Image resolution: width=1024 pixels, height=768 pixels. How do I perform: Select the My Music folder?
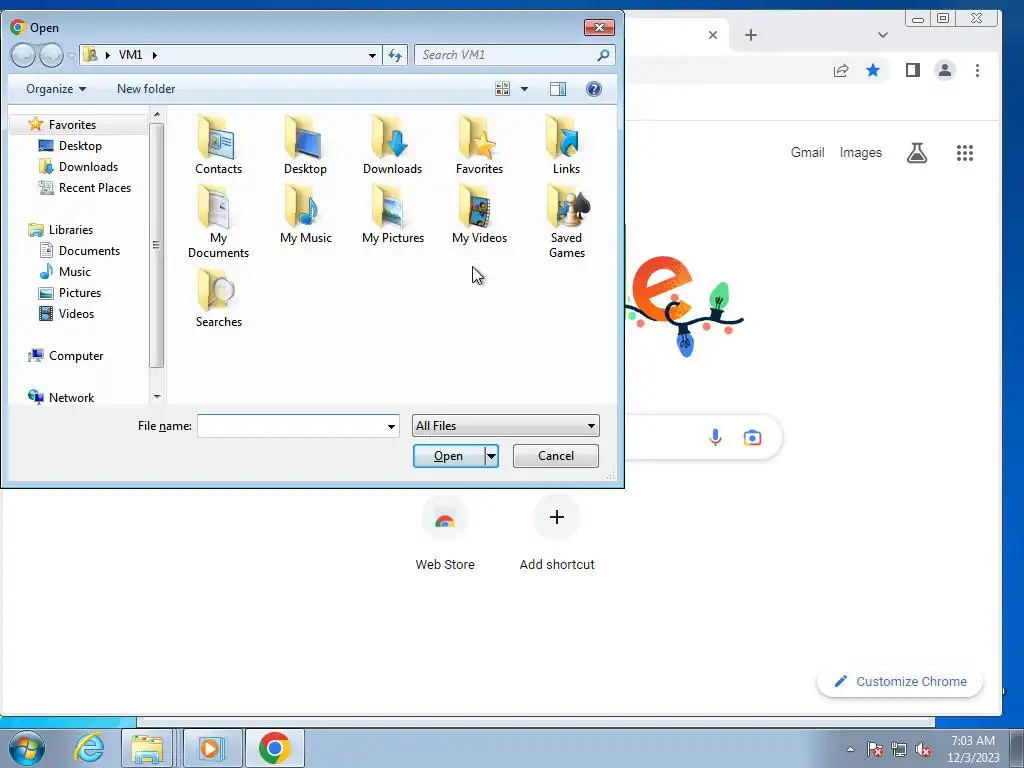click(x=306, y=214)
